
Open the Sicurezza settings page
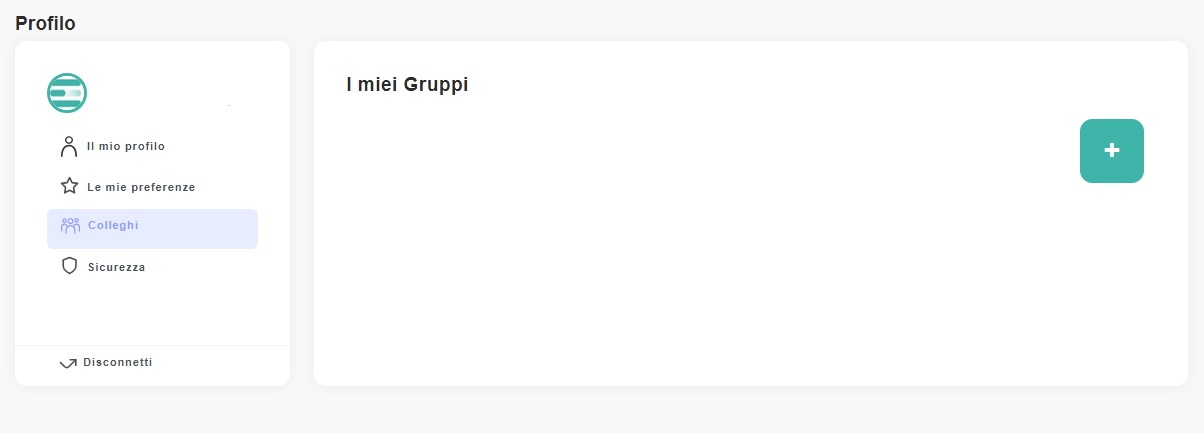116,267
